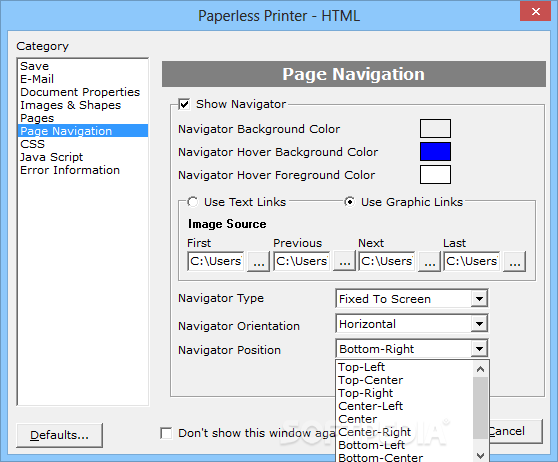This screenshot has height=462, width=558.
Task: Browse for the Previous image file
Action: tap(344, 262)
